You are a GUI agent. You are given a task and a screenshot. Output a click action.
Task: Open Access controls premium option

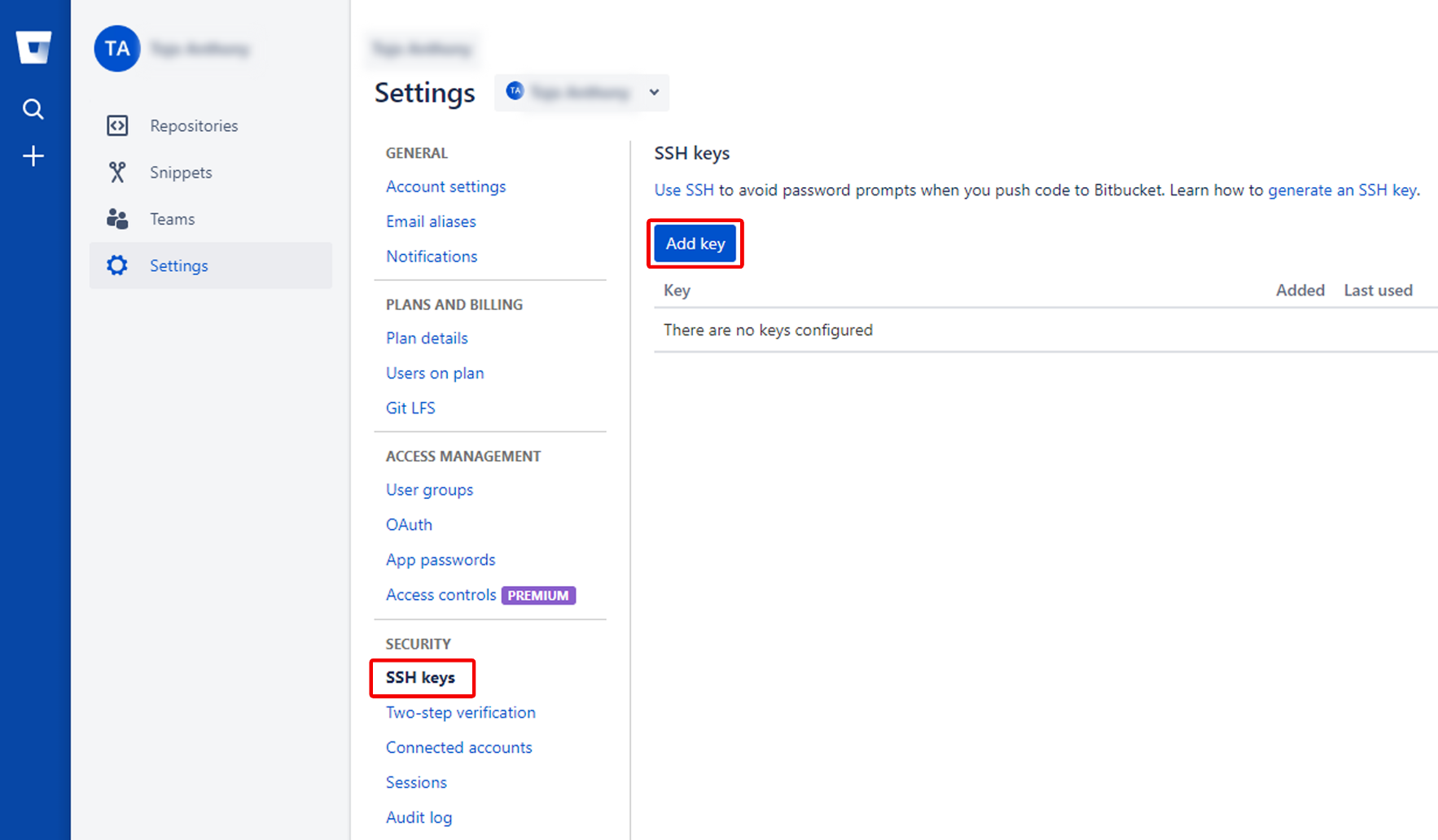[x=441, y=595]
